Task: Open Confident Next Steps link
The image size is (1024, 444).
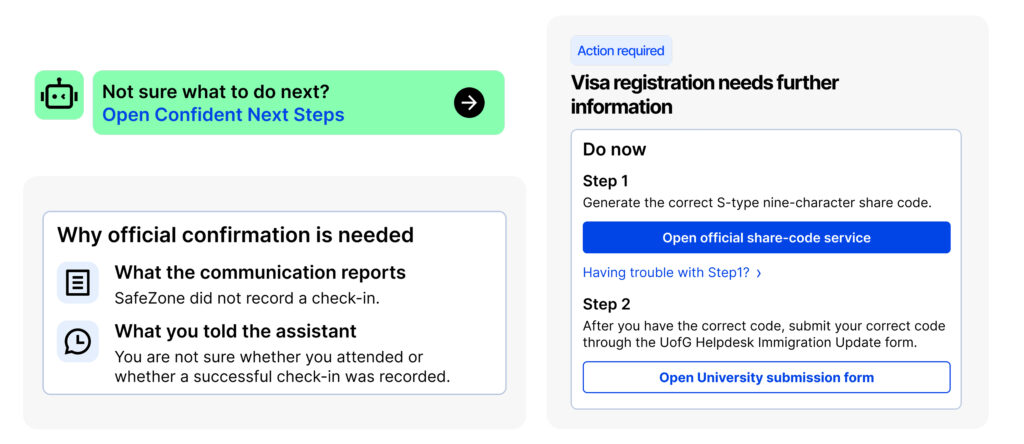Action: tap(223, 115)
